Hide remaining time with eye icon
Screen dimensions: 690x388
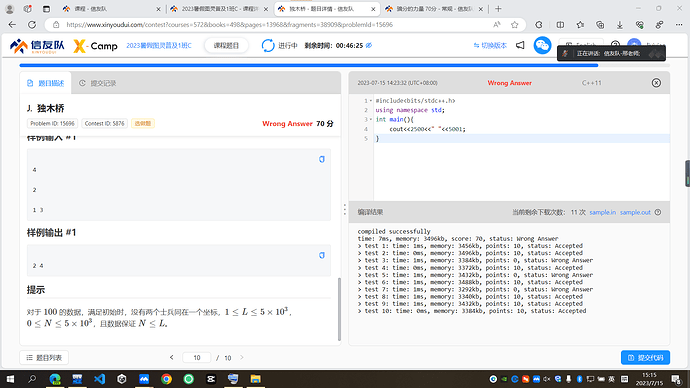pos(369,45)
